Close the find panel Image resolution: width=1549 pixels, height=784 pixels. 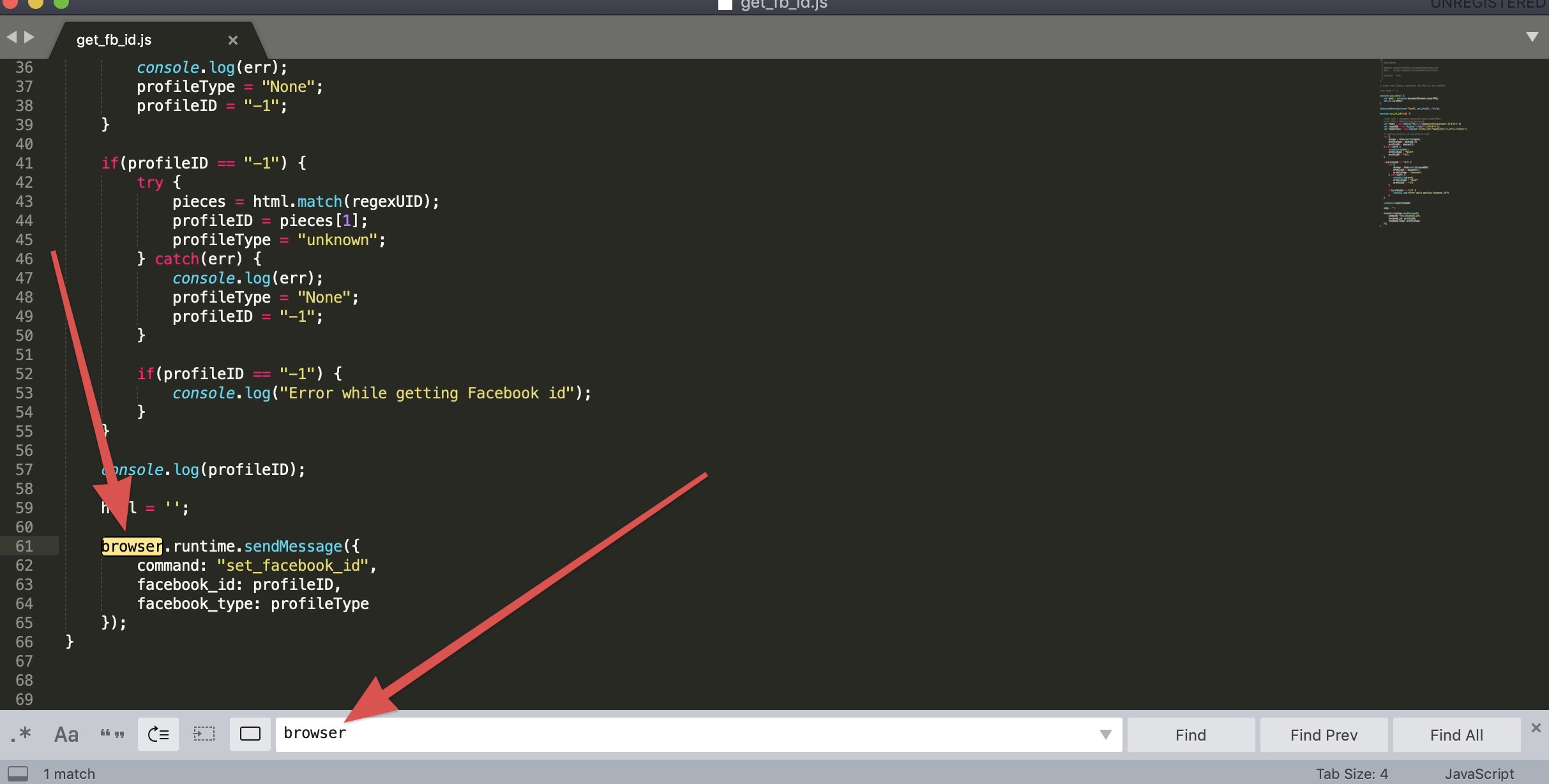[1536, 728]
